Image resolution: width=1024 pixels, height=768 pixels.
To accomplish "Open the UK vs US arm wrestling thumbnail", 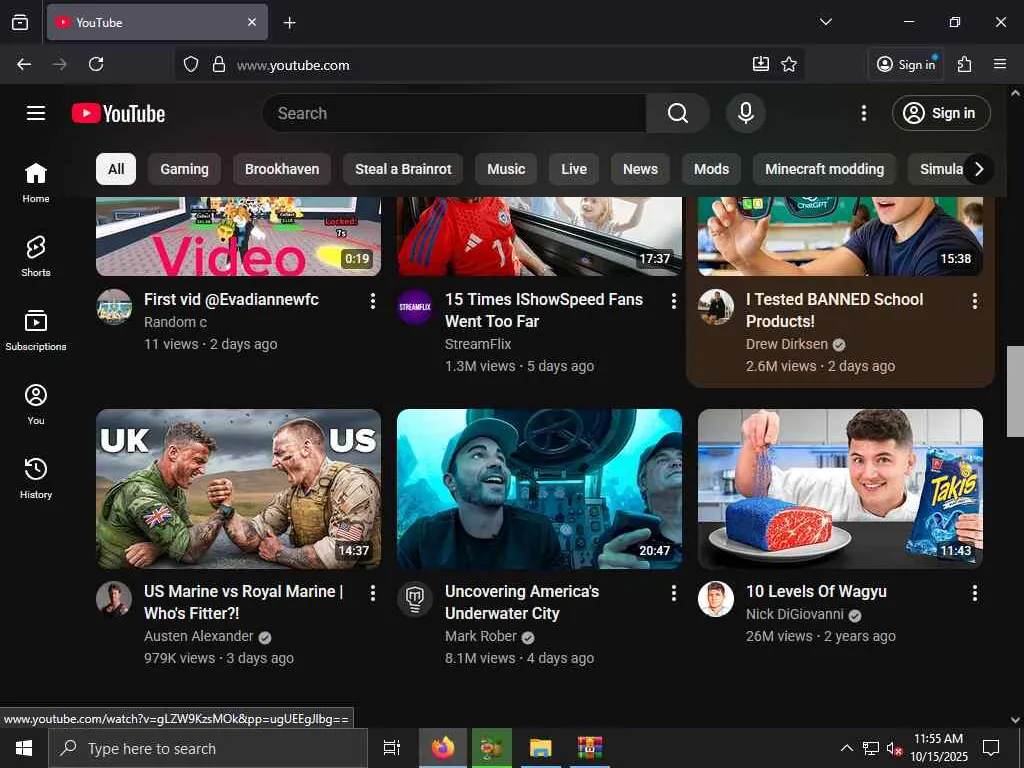I will 238,488.
